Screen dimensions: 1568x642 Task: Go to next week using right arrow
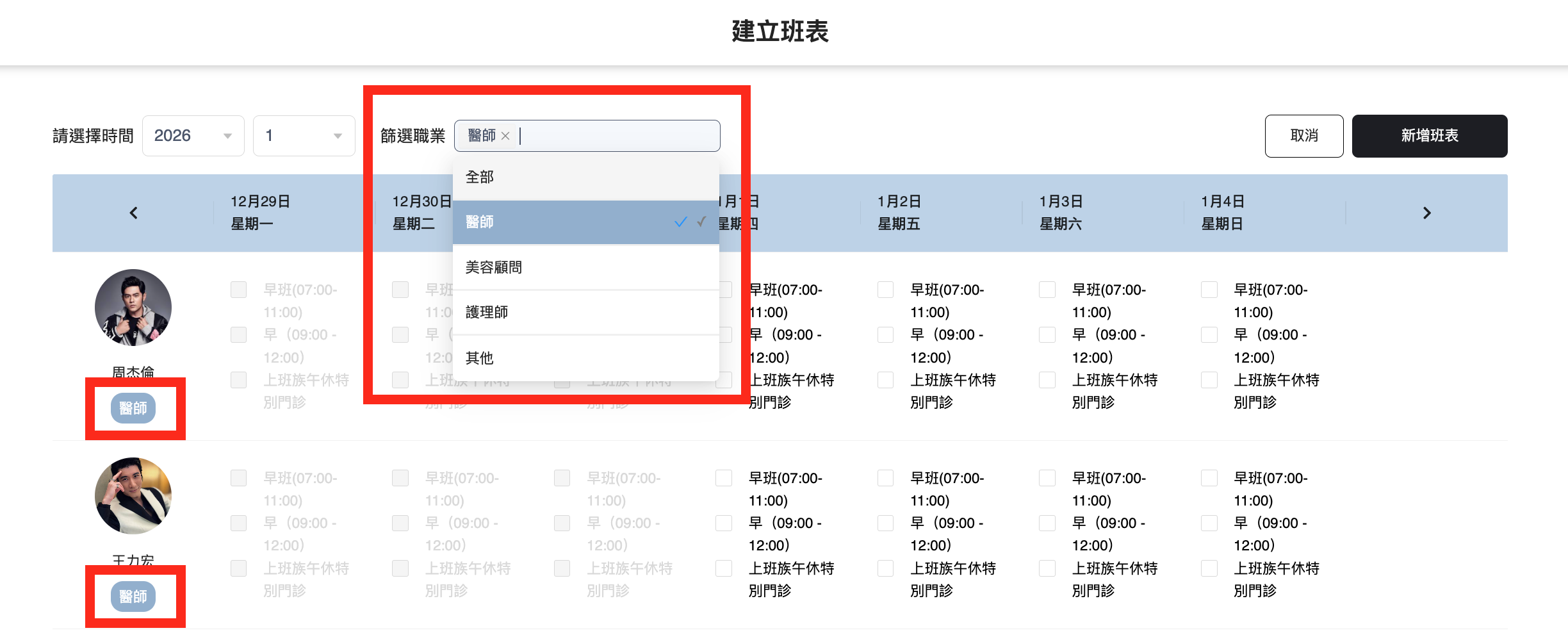pyautogui.click(x=1426, y=213)
